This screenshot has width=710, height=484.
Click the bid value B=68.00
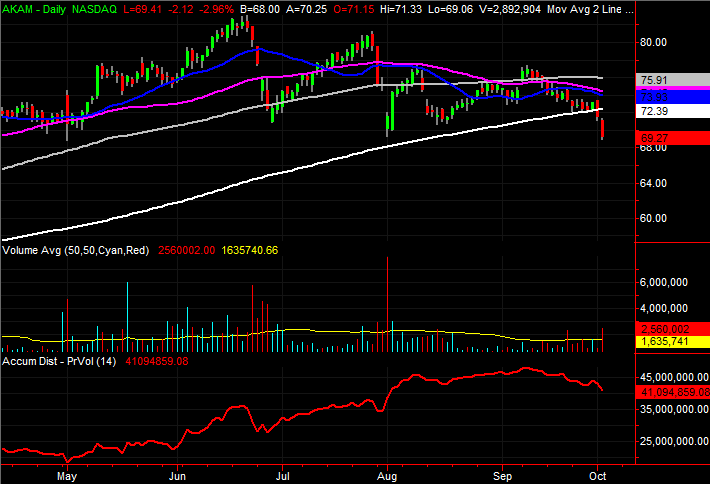tap(259, 9)
